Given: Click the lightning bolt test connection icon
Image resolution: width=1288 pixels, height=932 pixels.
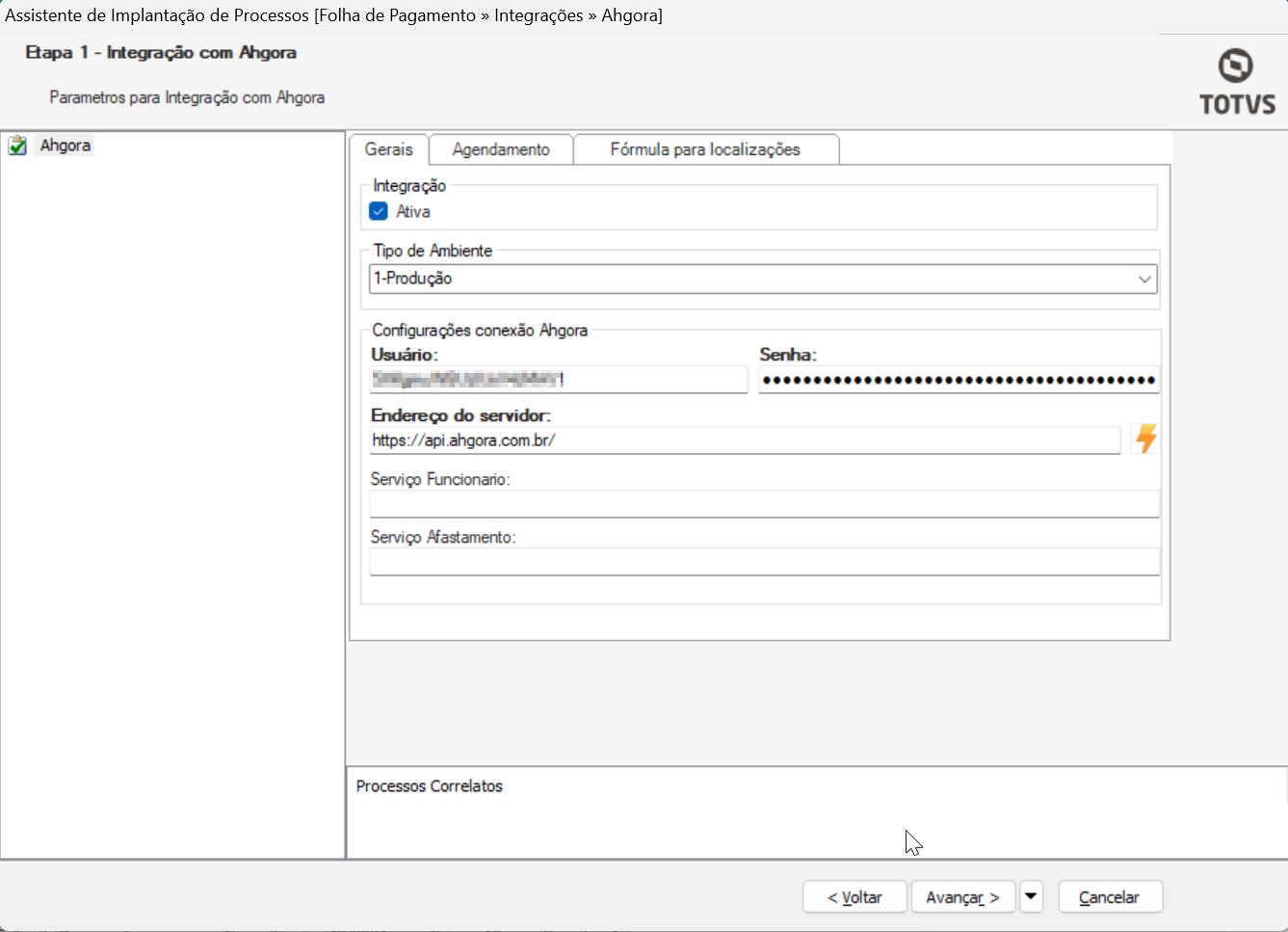Looking at the screenshot, I should [x=1145, y=439].
